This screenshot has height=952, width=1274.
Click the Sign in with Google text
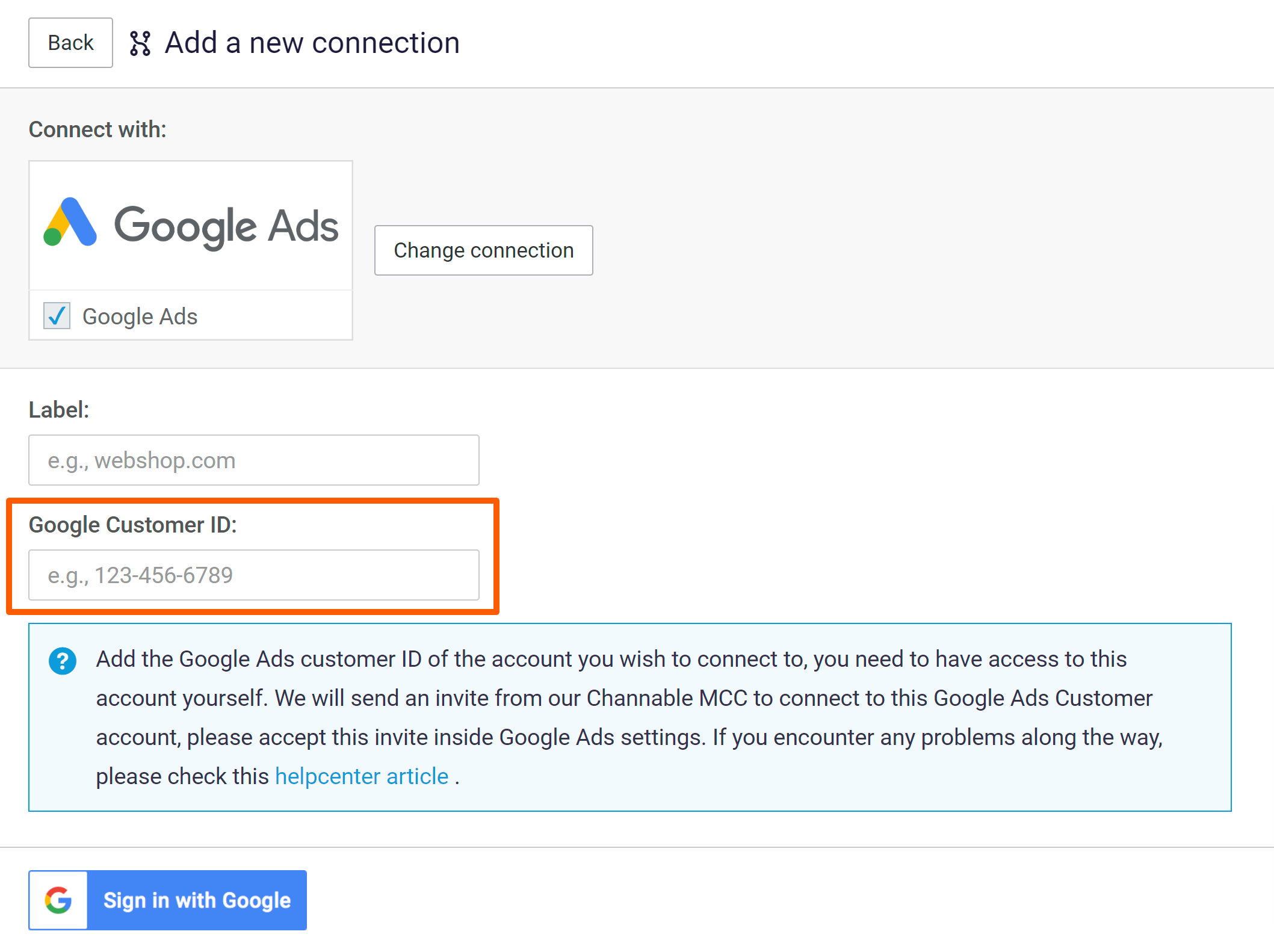[197, 900]
